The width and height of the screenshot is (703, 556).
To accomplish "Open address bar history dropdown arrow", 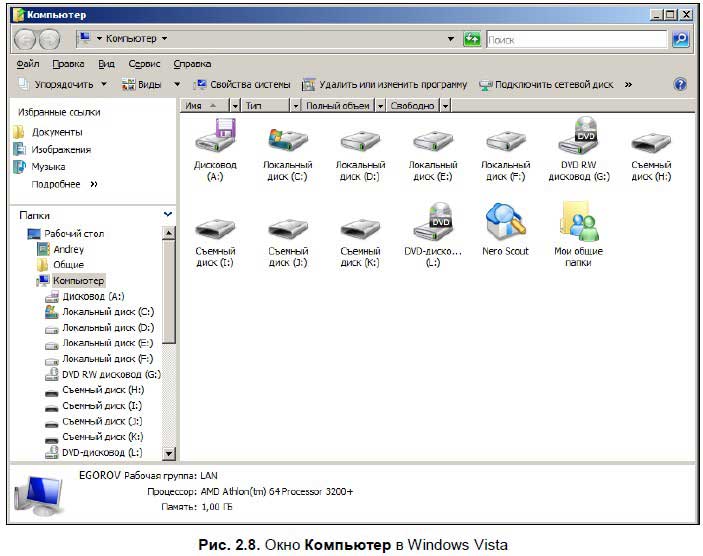I will [x=451, y=39].
